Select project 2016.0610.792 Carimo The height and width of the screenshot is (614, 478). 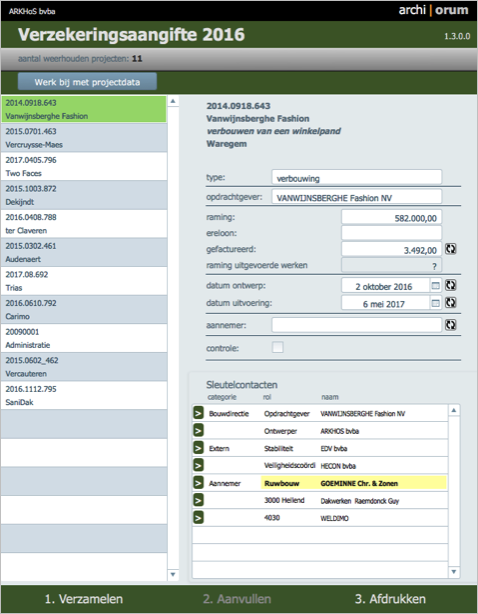(x=84, y=309)
